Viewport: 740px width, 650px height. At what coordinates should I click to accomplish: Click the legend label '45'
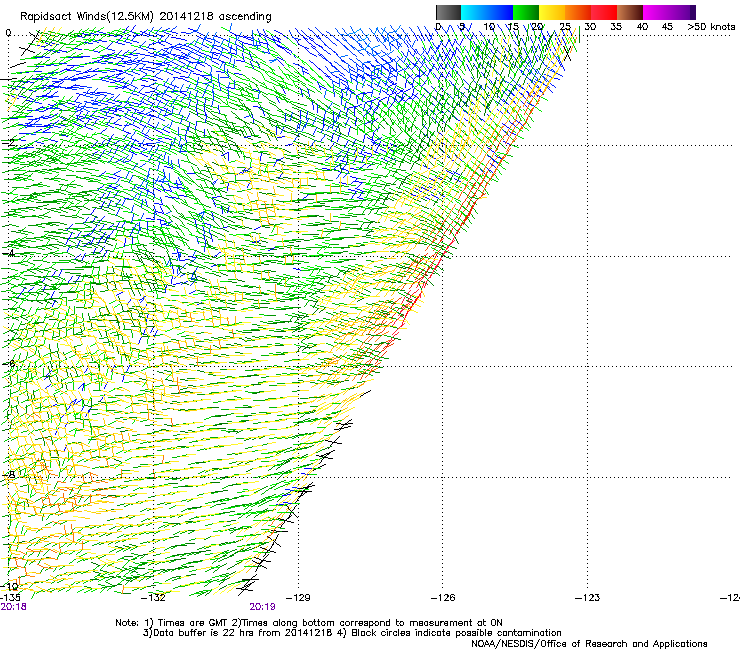click(x=667, y=26)
